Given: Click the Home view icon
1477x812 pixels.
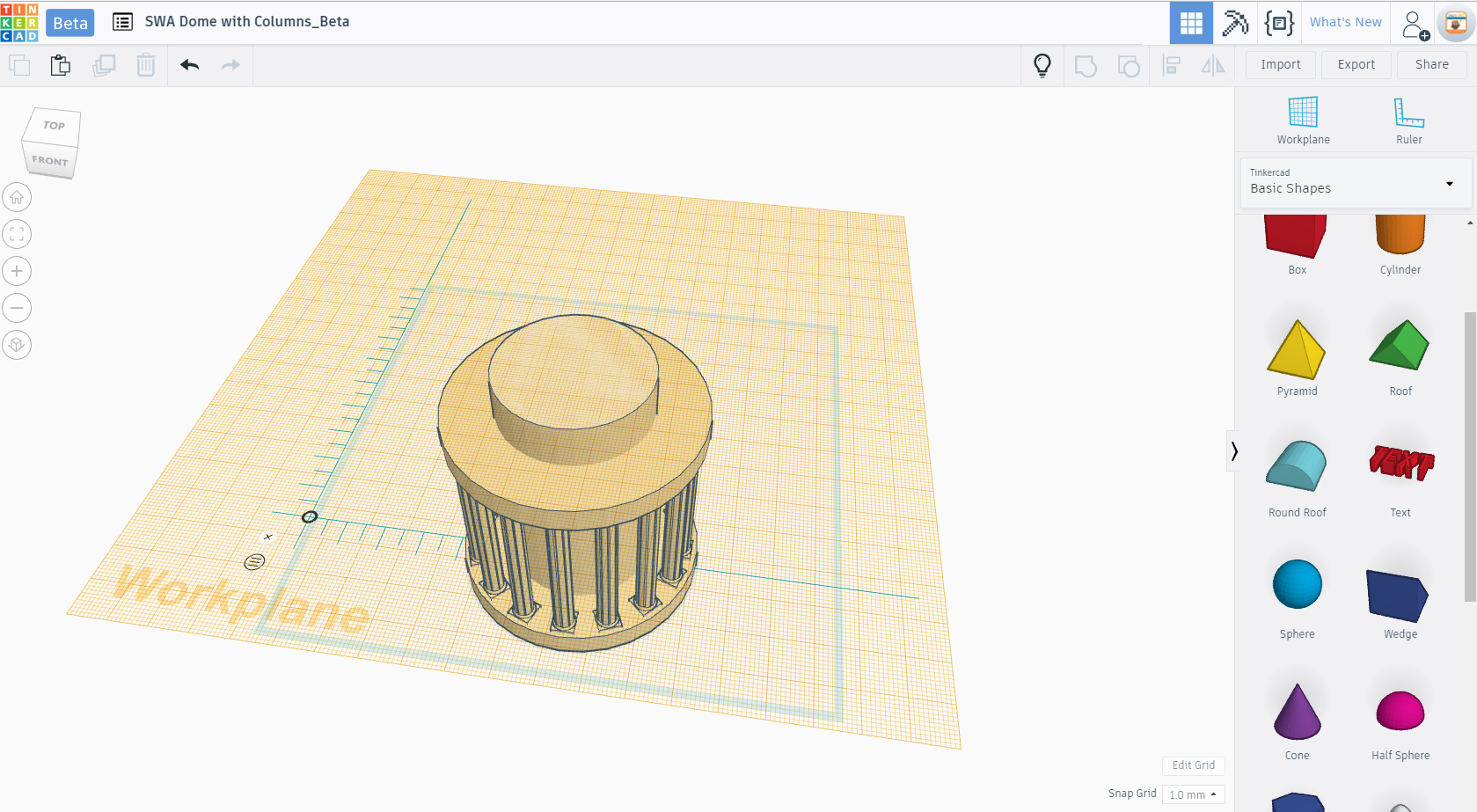Looking at the screenshot, I should tap(17, 197).
